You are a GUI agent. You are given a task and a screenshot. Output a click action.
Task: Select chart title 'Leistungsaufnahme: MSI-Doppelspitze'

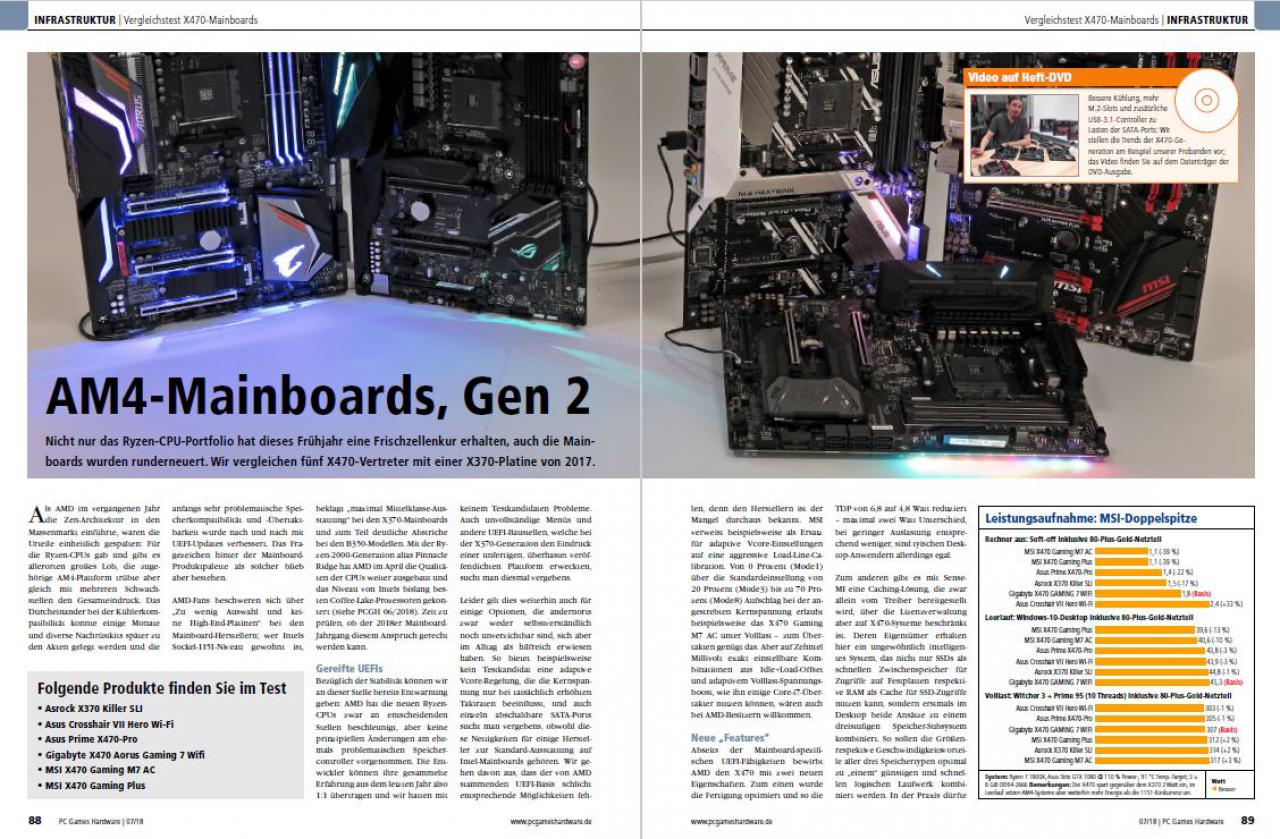tap(1091, 519)
